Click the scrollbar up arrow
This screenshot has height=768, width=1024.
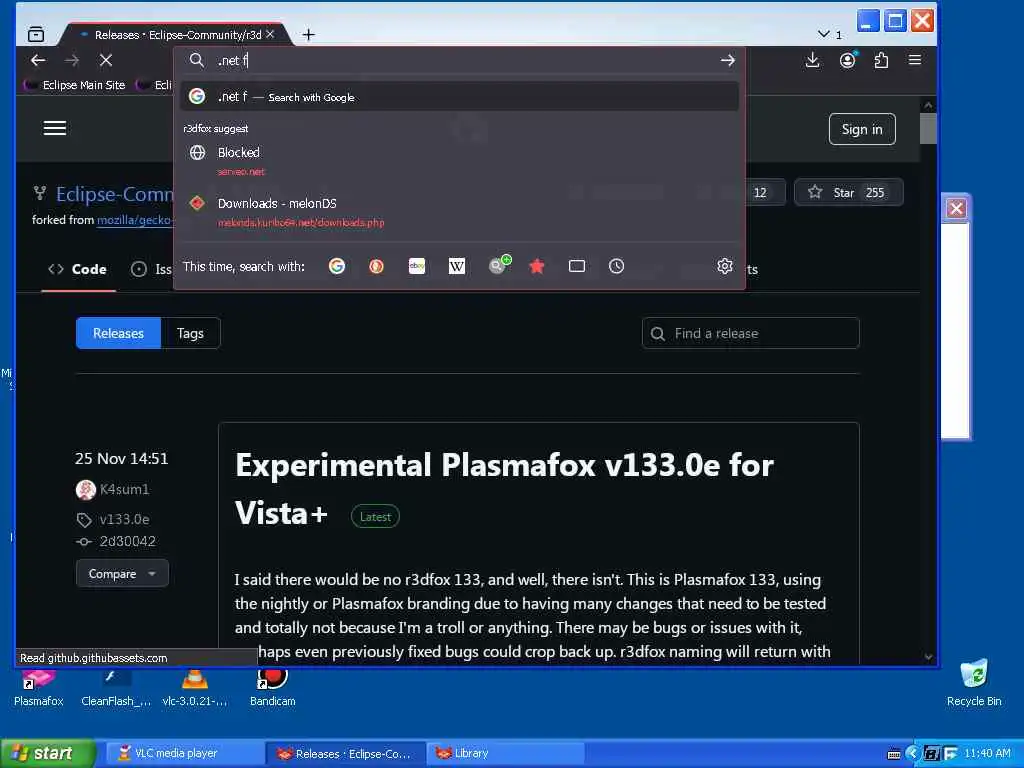pos(928,104)
